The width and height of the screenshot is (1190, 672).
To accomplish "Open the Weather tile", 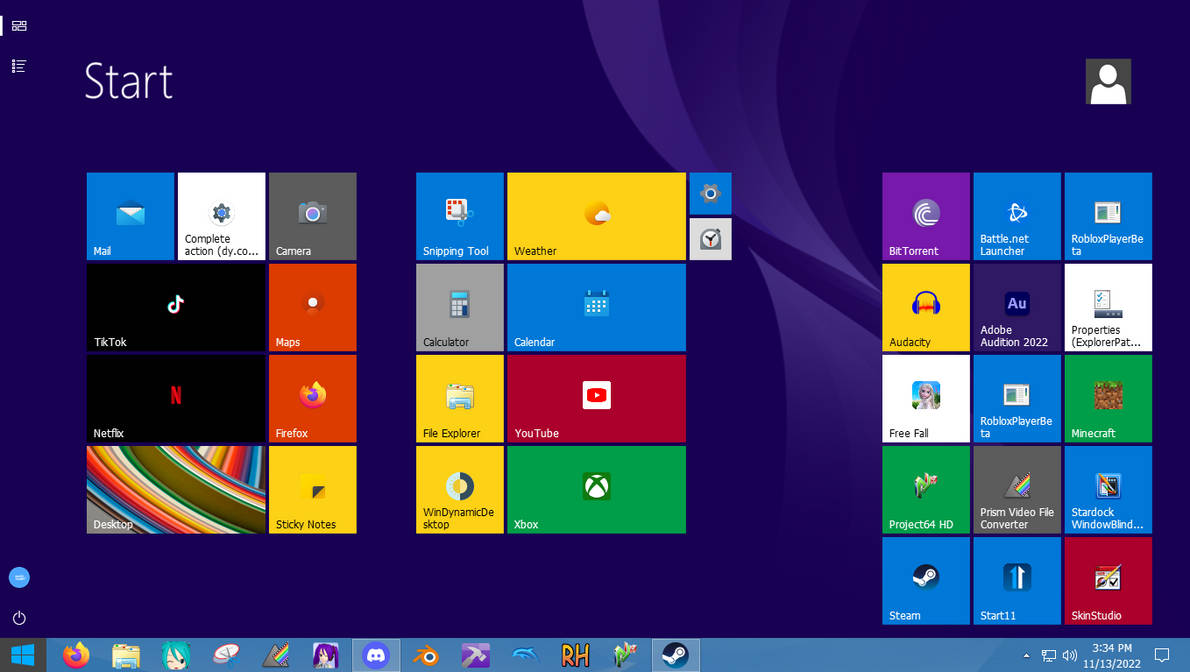I will click(597, 216).
